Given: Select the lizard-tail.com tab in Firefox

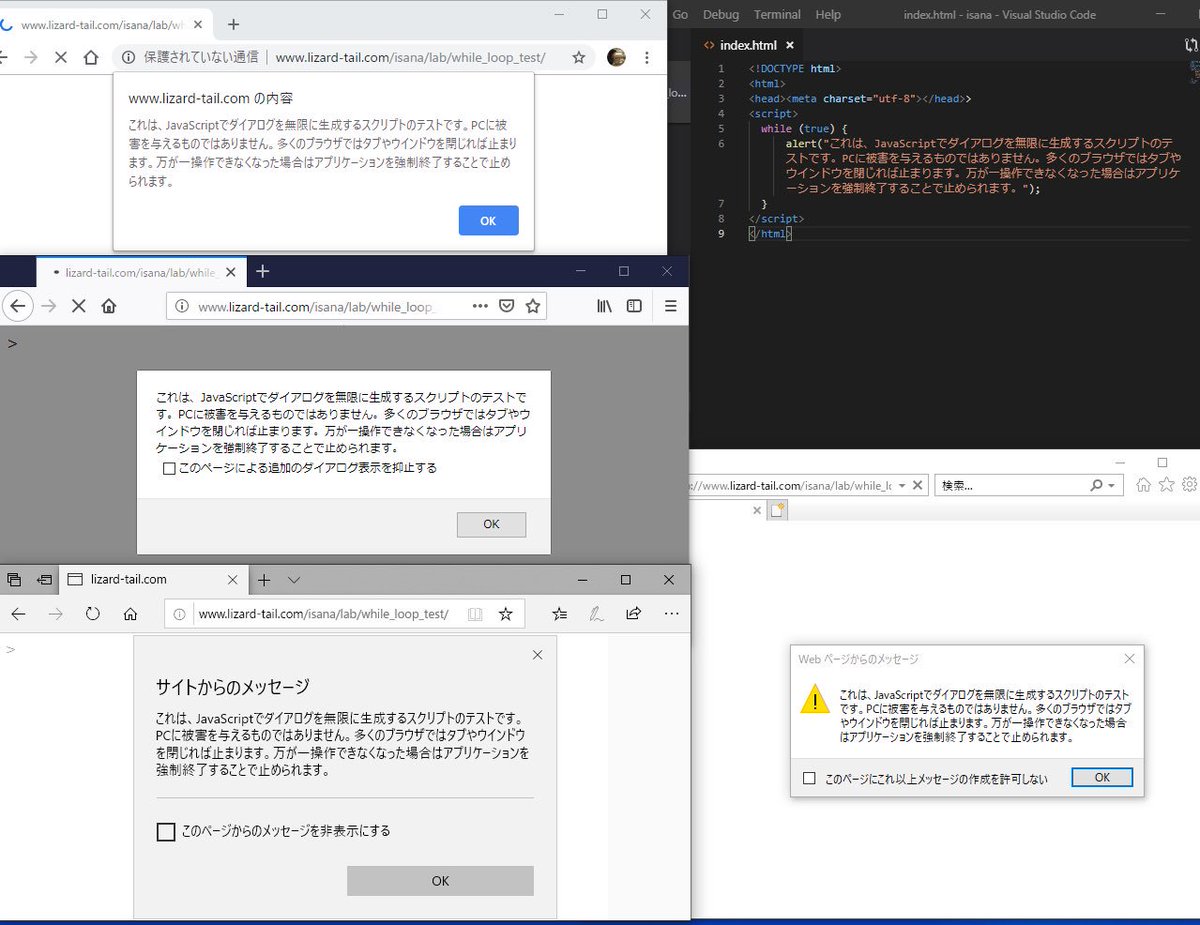Looking at the screenshot, I should point(140,271).
